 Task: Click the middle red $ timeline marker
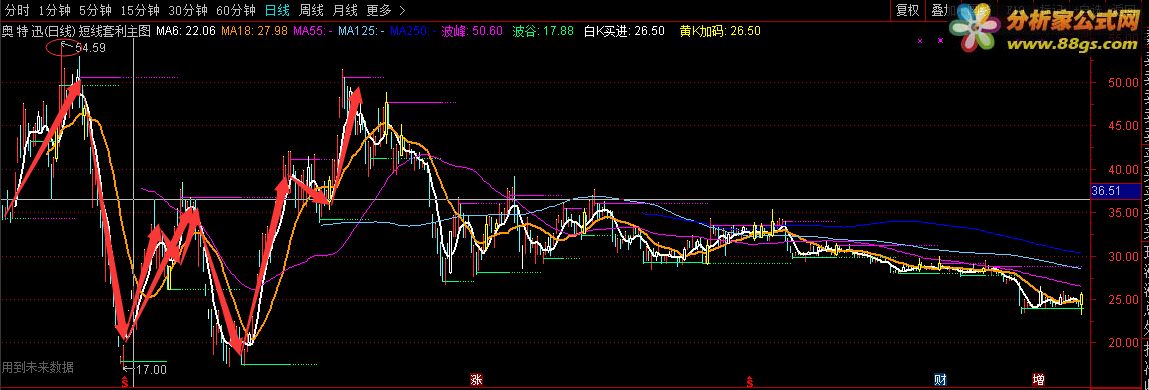(x=749, y=381)
